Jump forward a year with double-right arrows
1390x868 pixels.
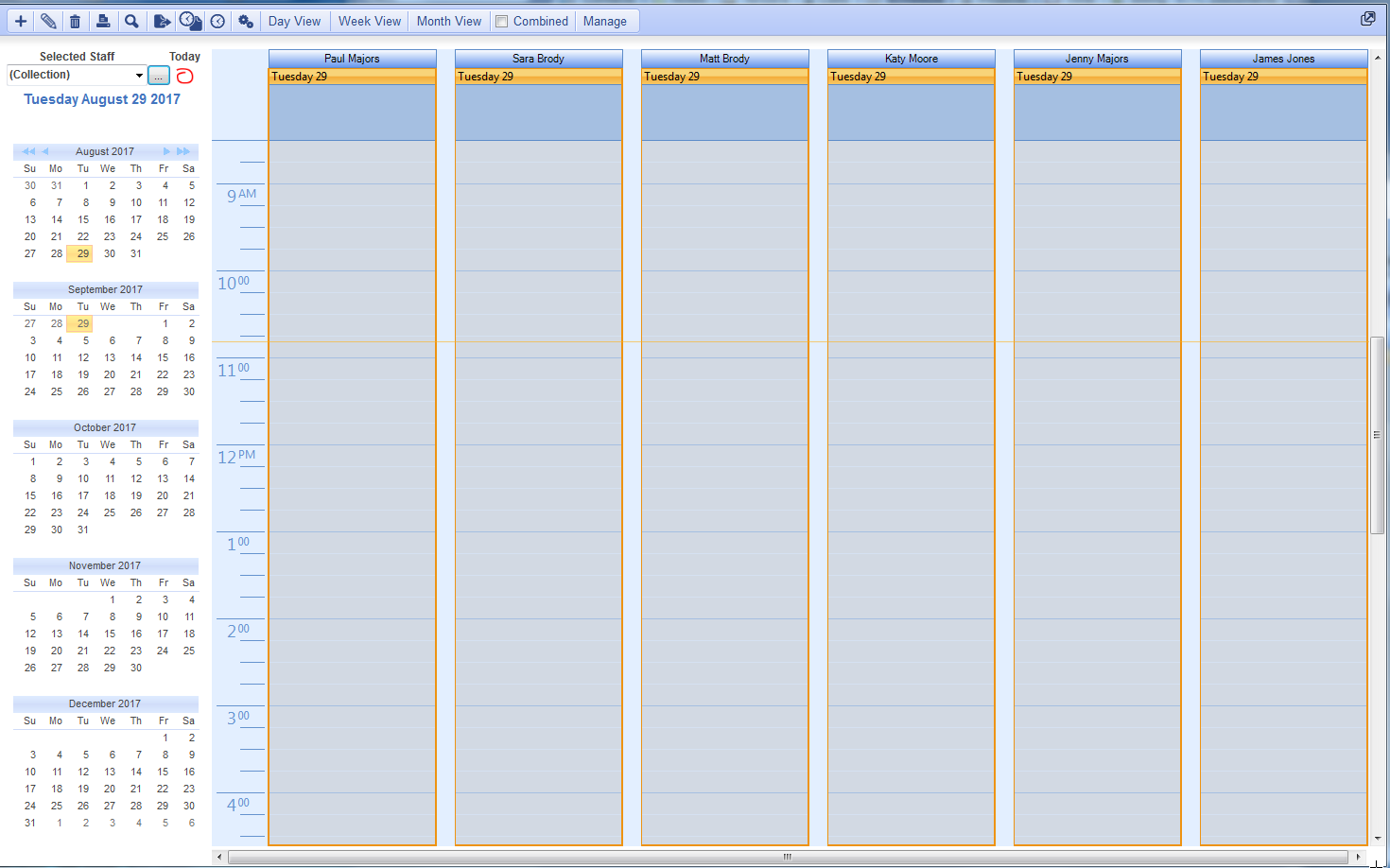coord(183,151)
